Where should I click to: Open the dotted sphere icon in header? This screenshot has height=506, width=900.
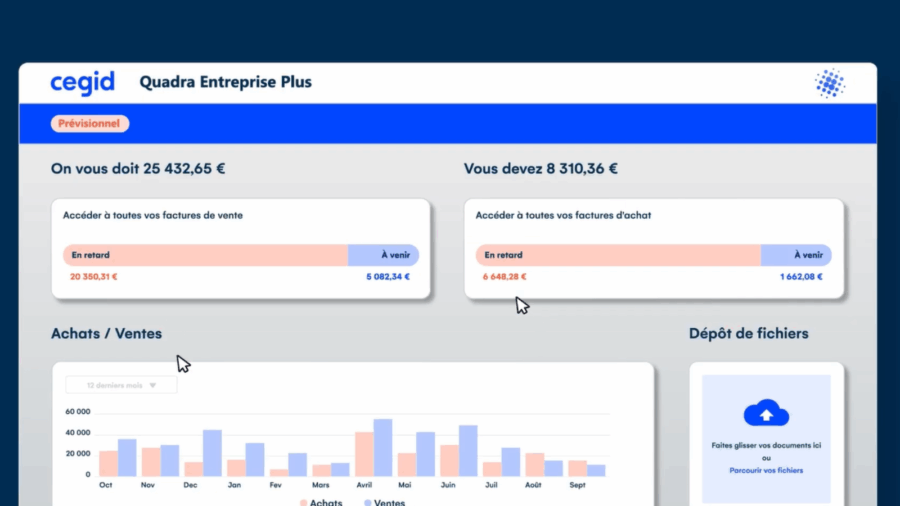[830, 83]
